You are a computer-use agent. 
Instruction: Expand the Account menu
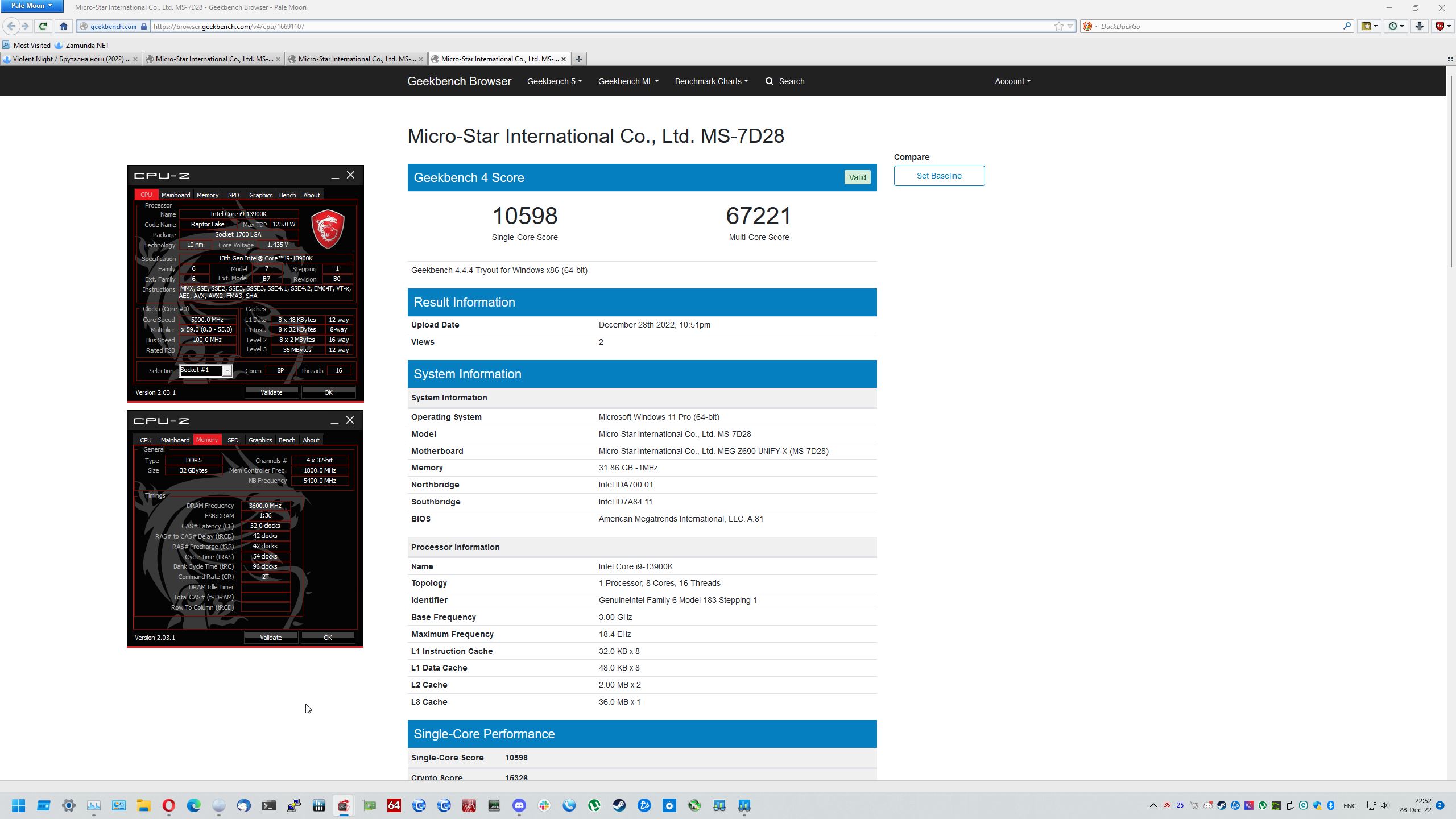[x=1012, y=81]
